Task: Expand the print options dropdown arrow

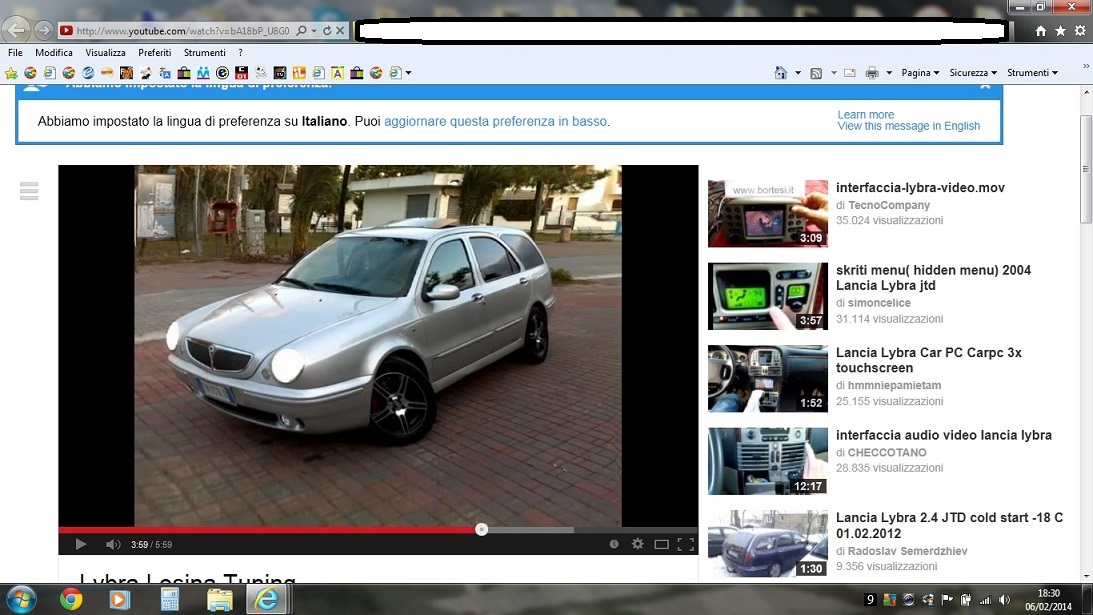Action: [x=889, y=73]
